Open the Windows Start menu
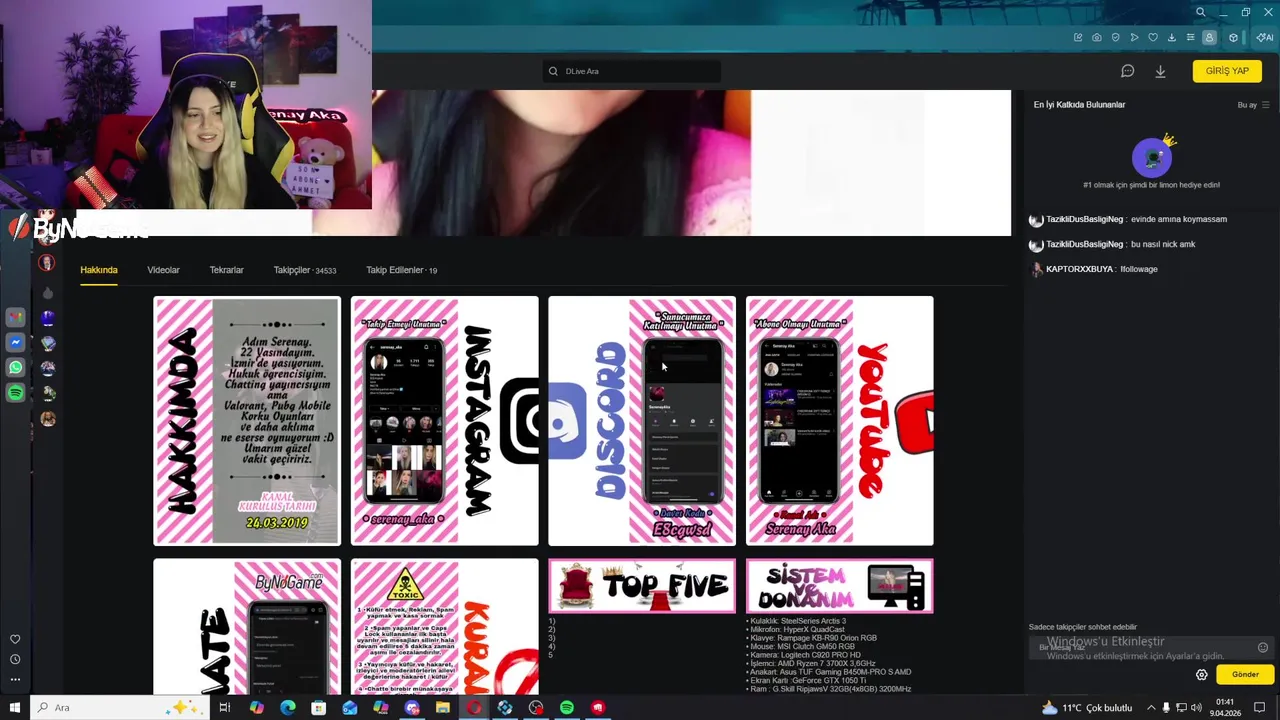The image size is (1280, 720). (14, 708)
